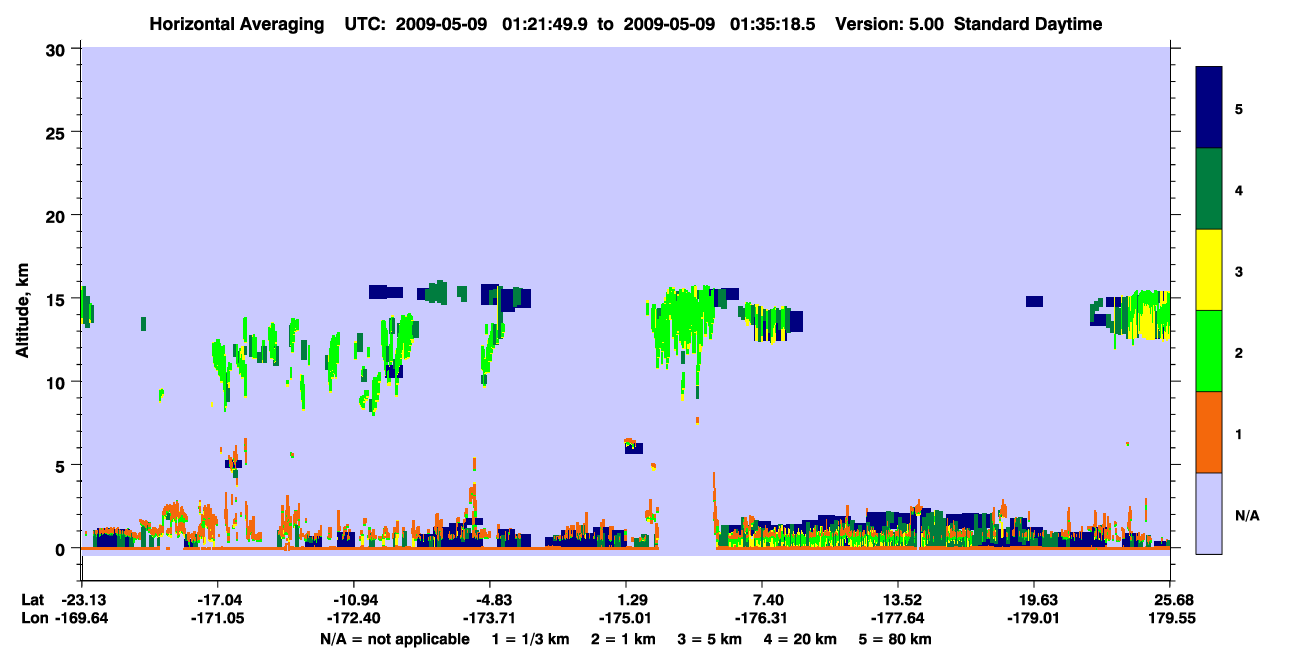Click latitude value -17.04
This screenshot has width=1300, height=667.
click(x=218, y=600)
